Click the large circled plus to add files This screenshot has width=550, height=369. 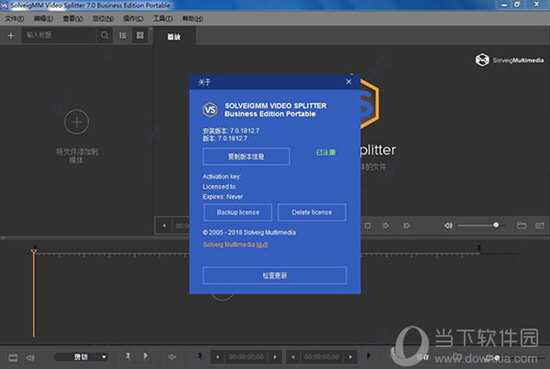[76, 122]
